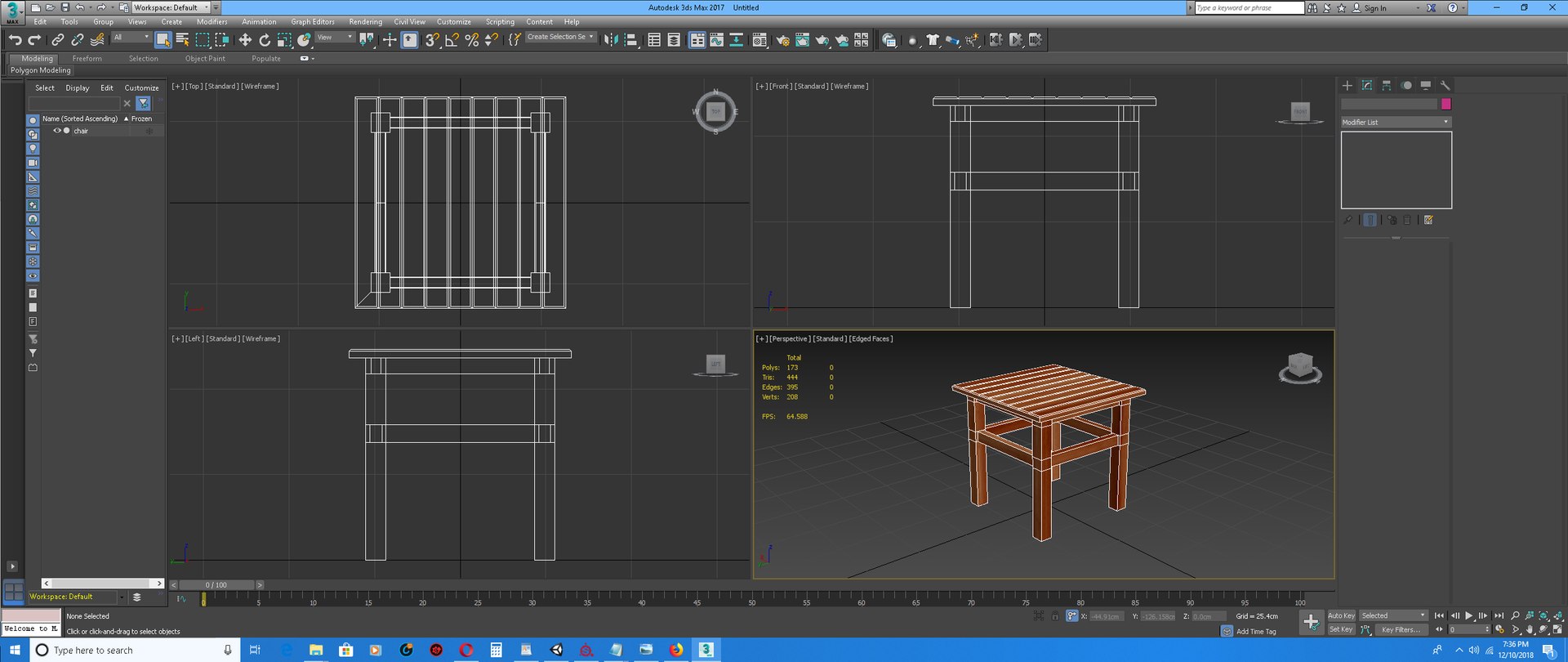
Task: Open the Rendered Frame Window icon
Action: pyautogui.click(x=802, y=39)
